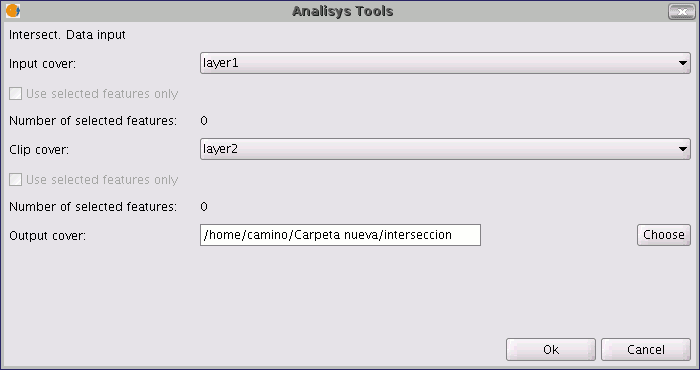The height and width of the screenshot is (370, 700).
Task: Click the 'Input cover:' label
Action: tap(42, 64)
